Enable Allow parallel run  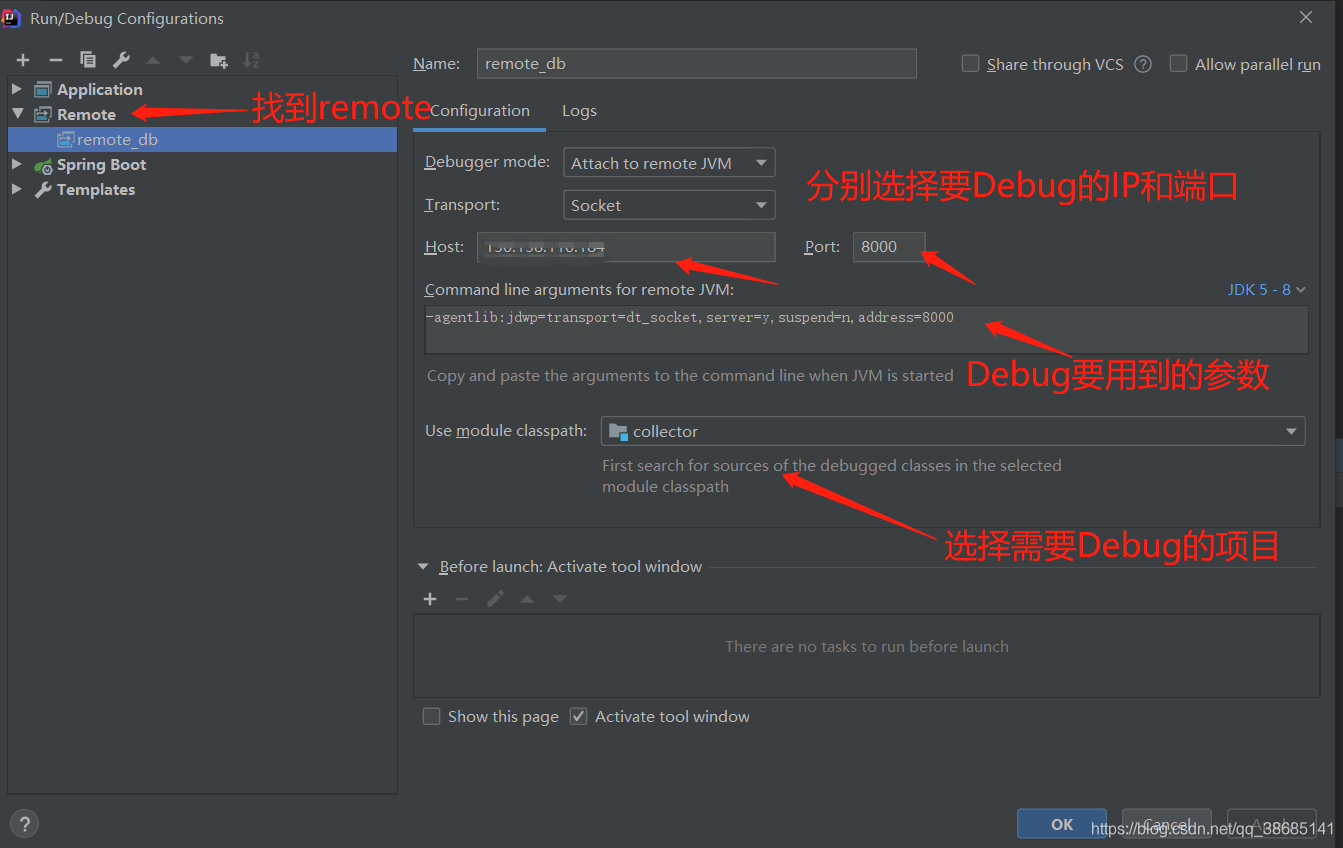1178,63
